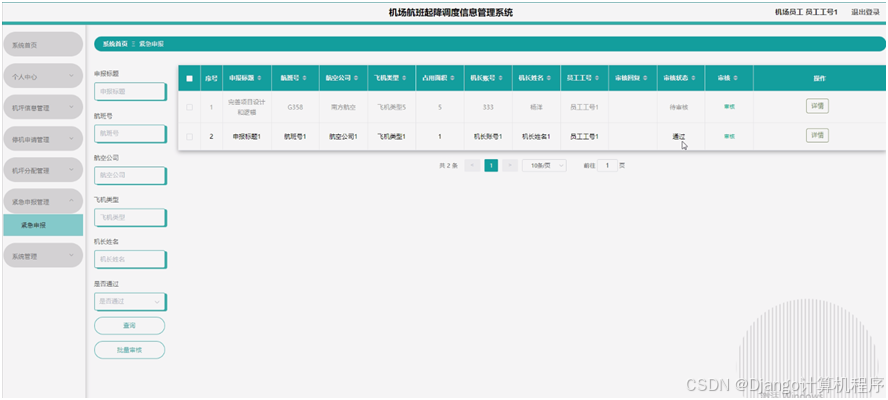Check the row with flight G358

(x=189, y=107)
